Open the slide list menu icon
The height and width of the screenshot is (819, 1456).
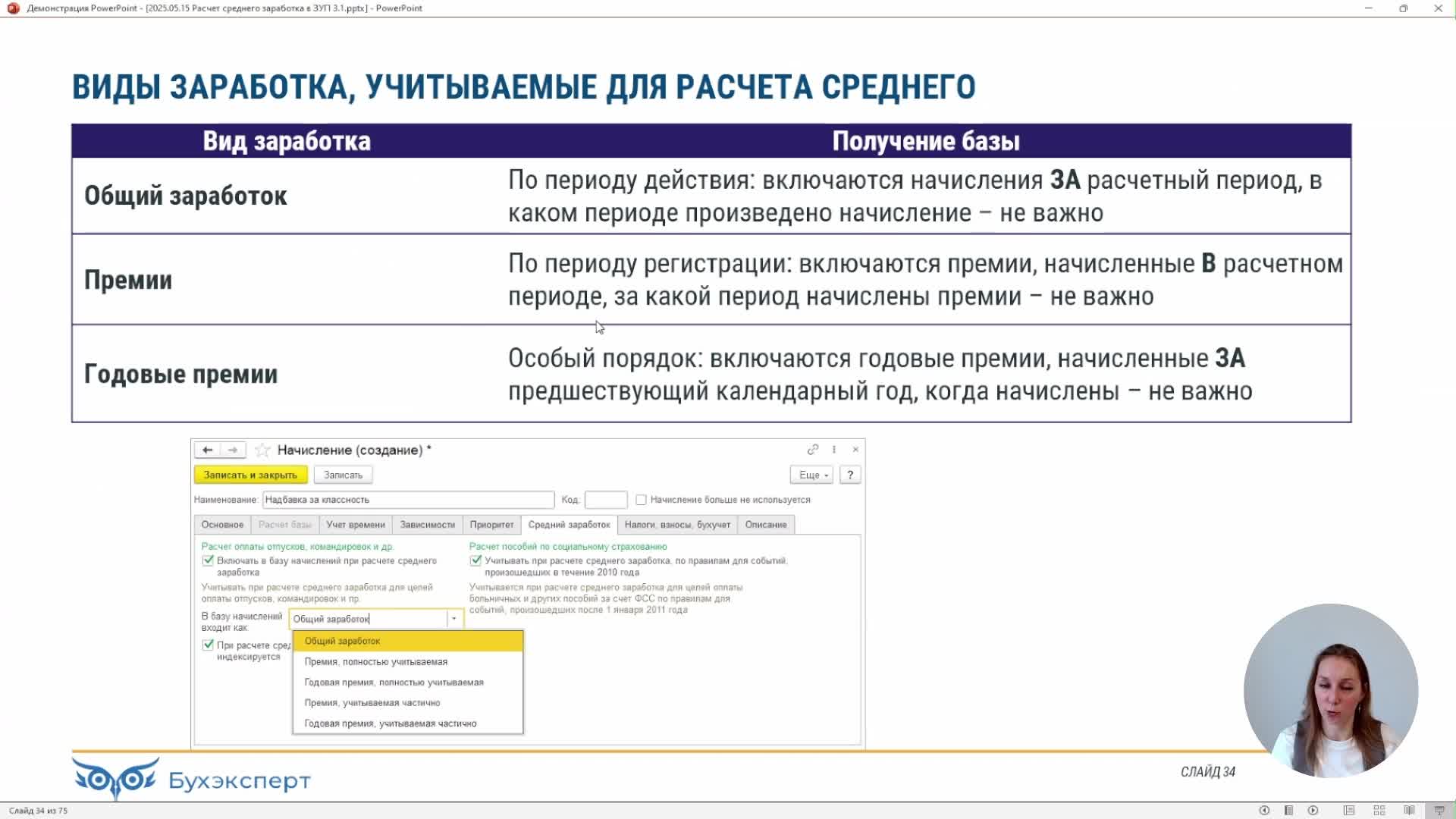click(1288, 811)
